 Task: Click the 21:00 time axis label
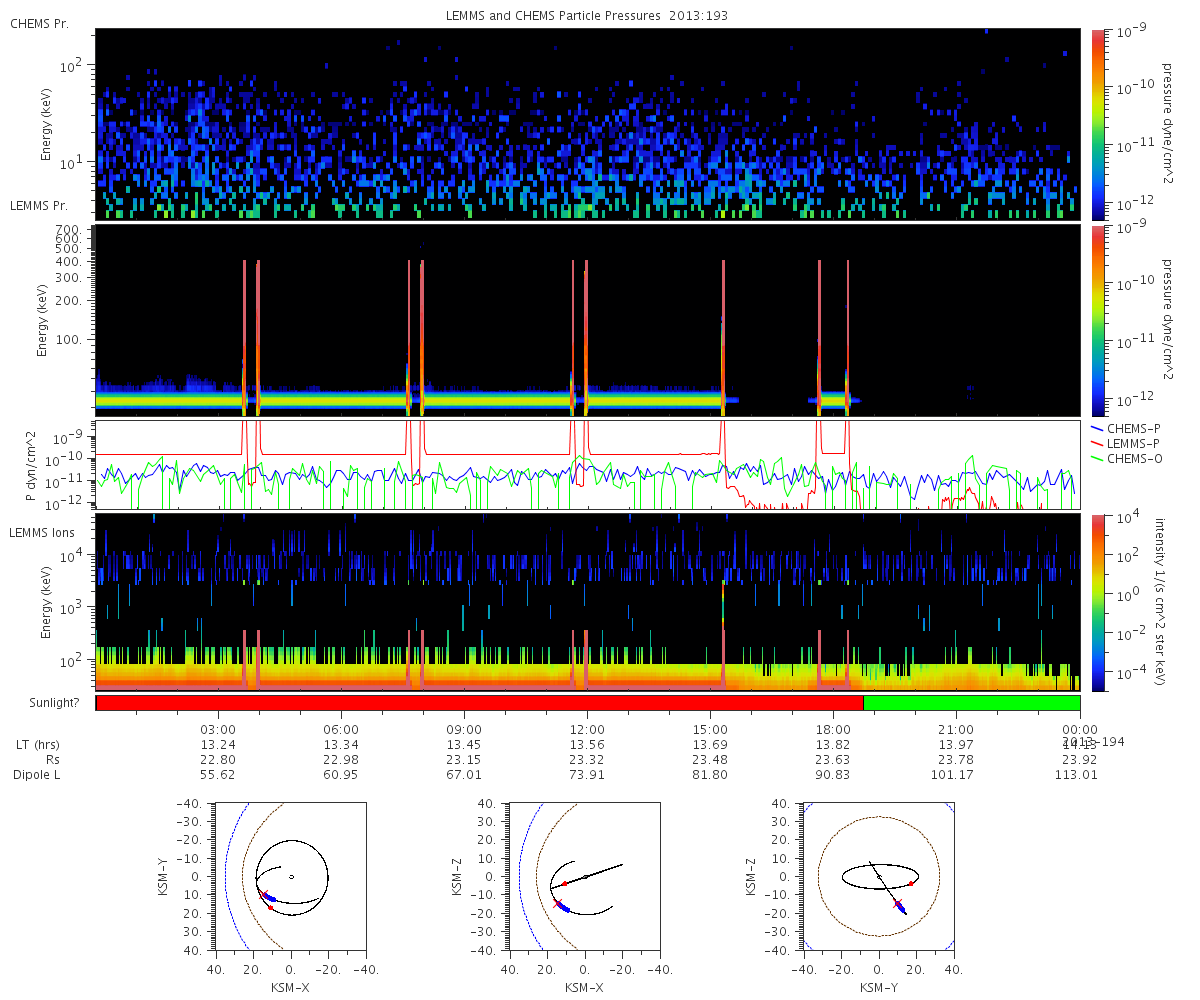(x=956, y=730)
